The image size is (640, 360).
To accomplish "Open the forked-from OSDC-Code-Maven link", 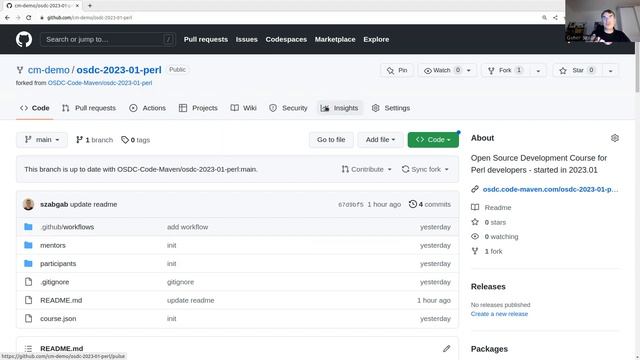I will pos(100,83).
